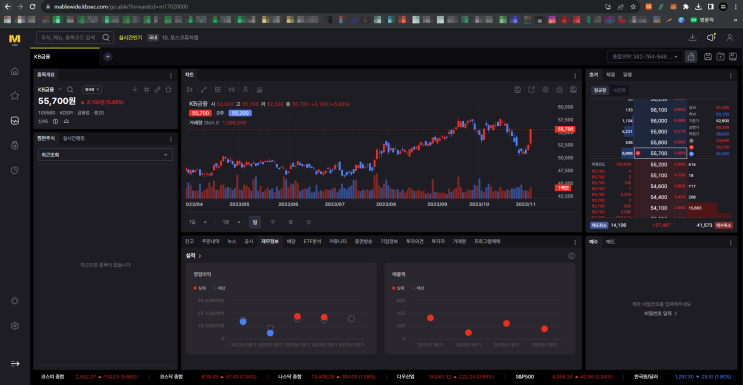Switch chart to 주 weekly period
This screenshot has height=385, width=743.
click(272, 222)
